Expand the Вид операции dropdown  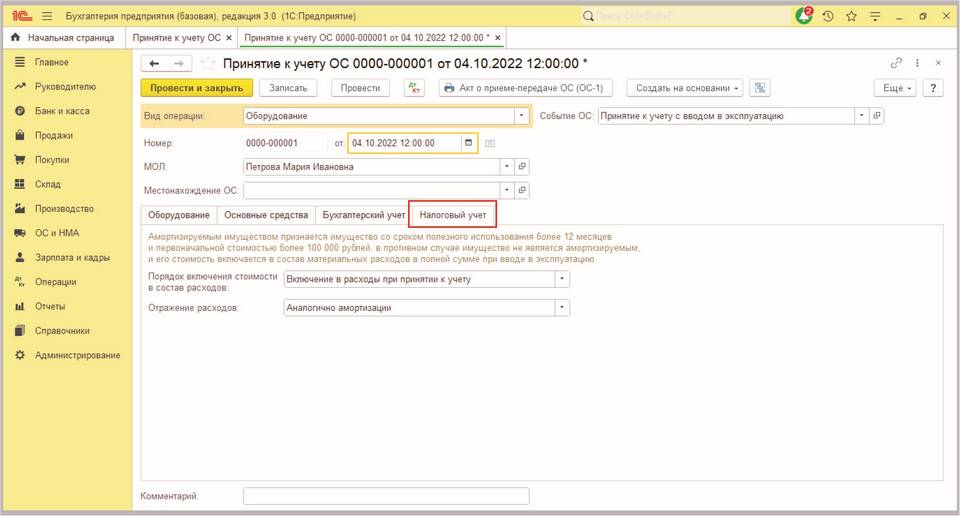pos(521,116)
